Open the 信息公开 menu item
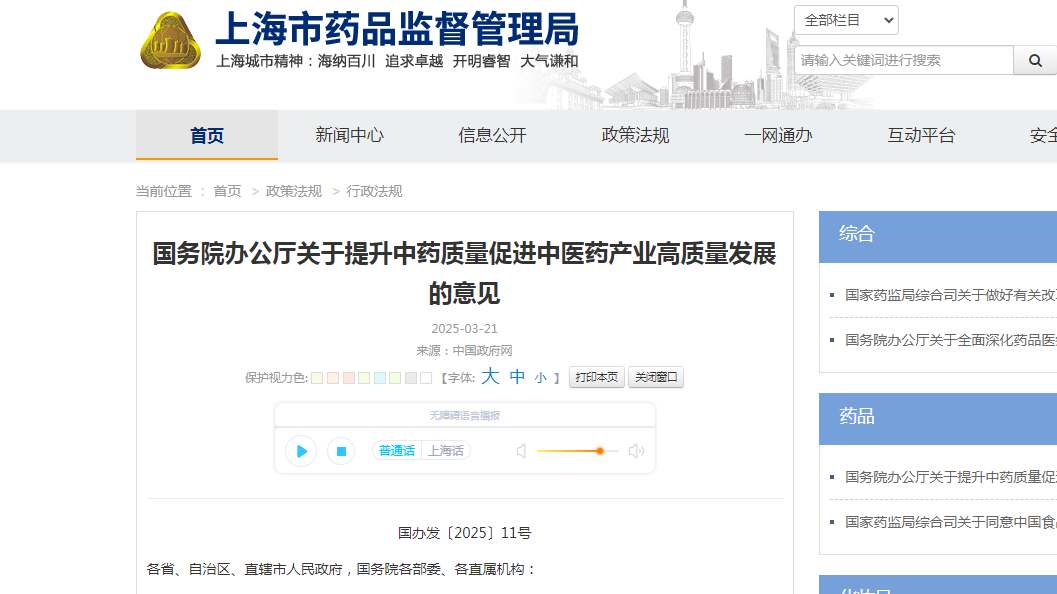This screenshot has width=1057, height=594. 492,135
